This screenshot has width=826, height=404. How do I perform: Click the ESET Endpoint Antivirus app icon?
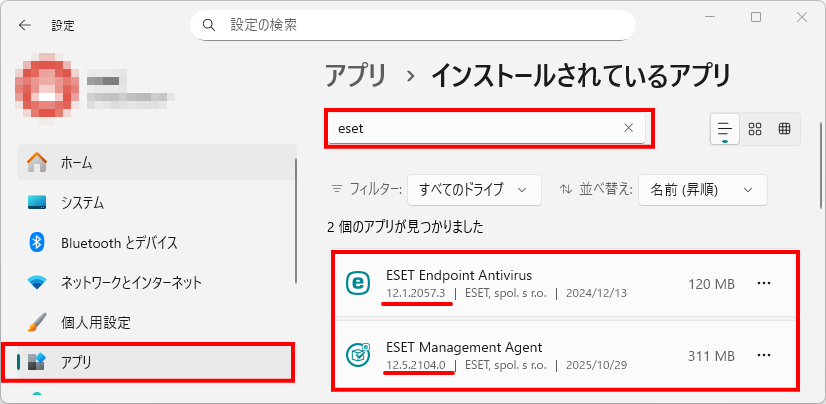[357, 284]
